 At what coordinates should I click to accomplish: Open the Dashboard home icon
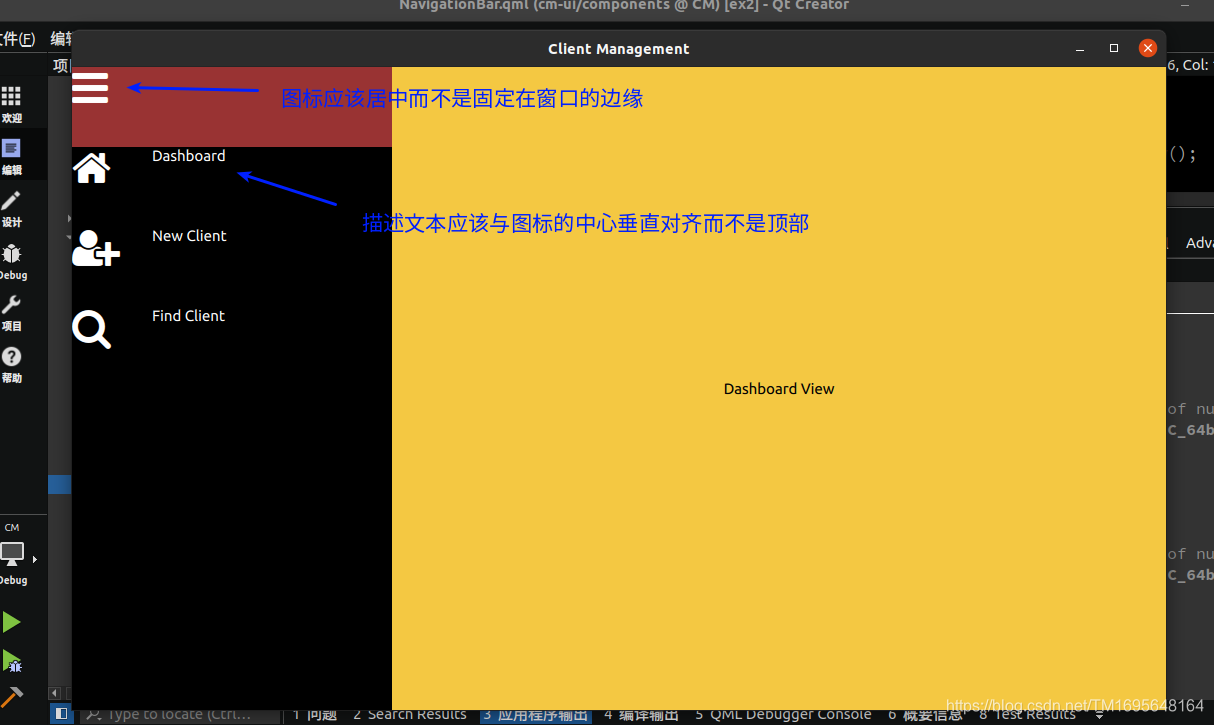point(91,168)
